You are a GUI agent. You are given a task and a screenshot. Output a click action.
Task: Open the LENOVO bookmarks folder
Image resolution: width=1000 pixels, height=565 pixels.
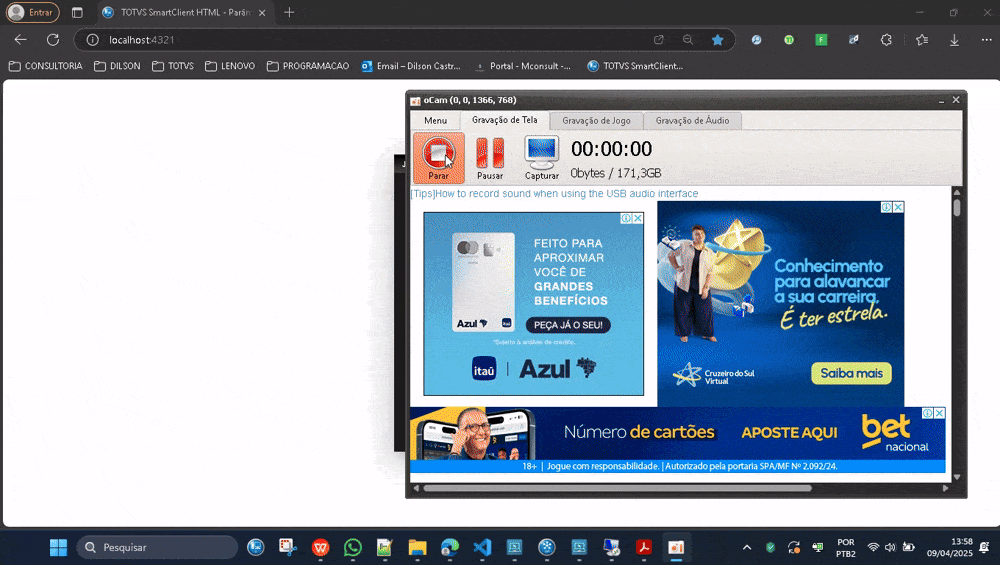(x=230, y=66)
